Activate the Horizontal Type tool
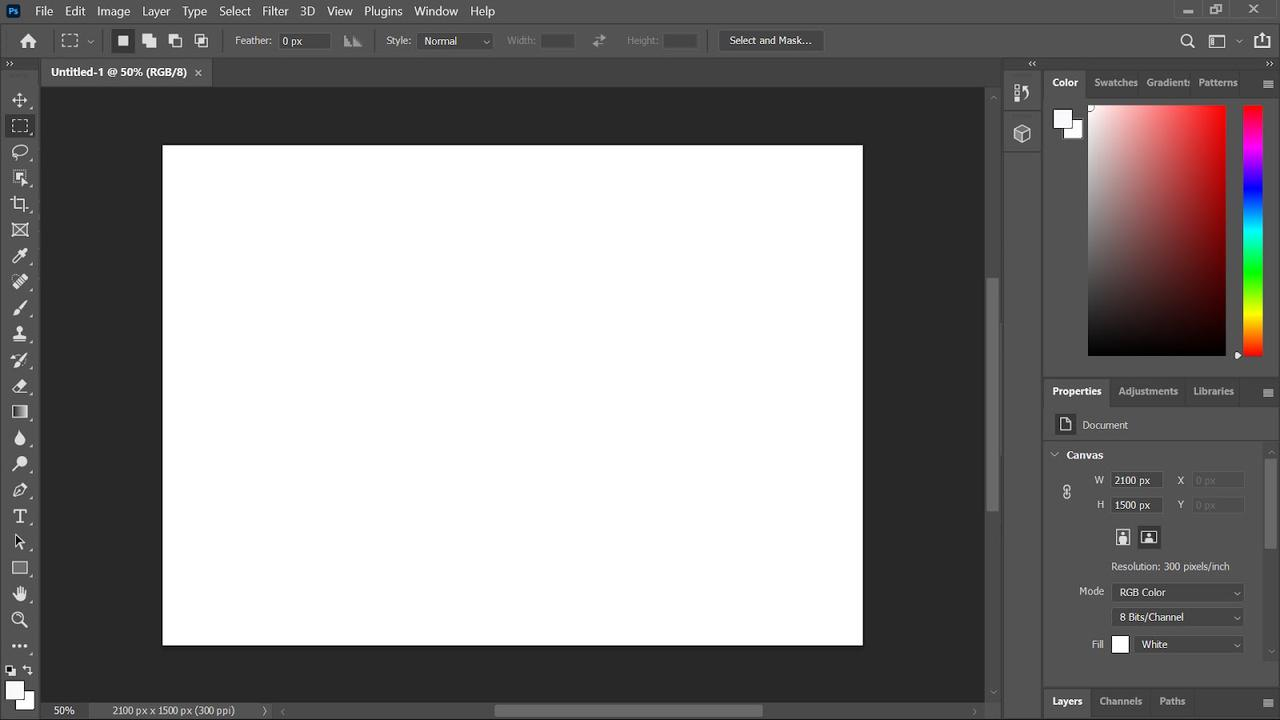Image resolution: width=1280 pixels, height=720 pixels. tap(20, 516)
